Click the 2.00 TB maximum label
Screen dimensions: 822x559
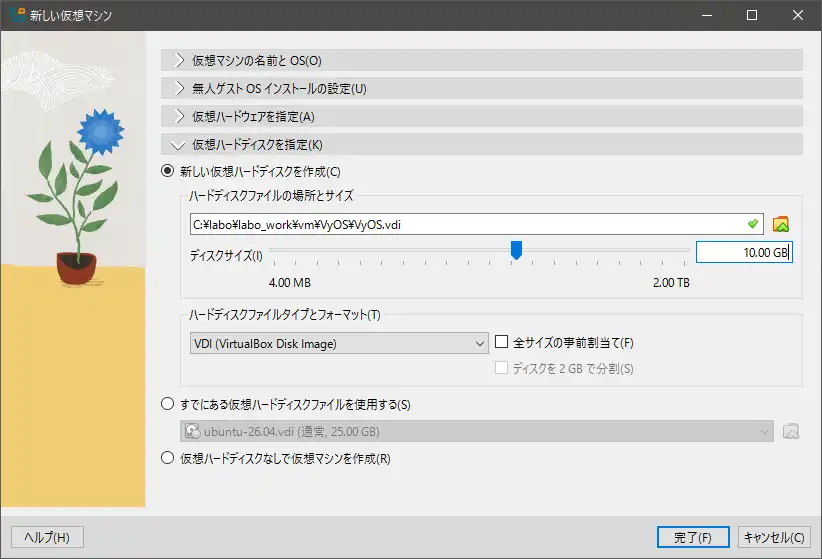pyautogui.click(x=671, y=283)
